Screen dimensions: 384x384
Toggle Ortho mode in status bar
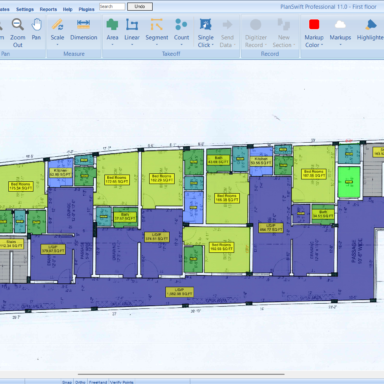80,382
